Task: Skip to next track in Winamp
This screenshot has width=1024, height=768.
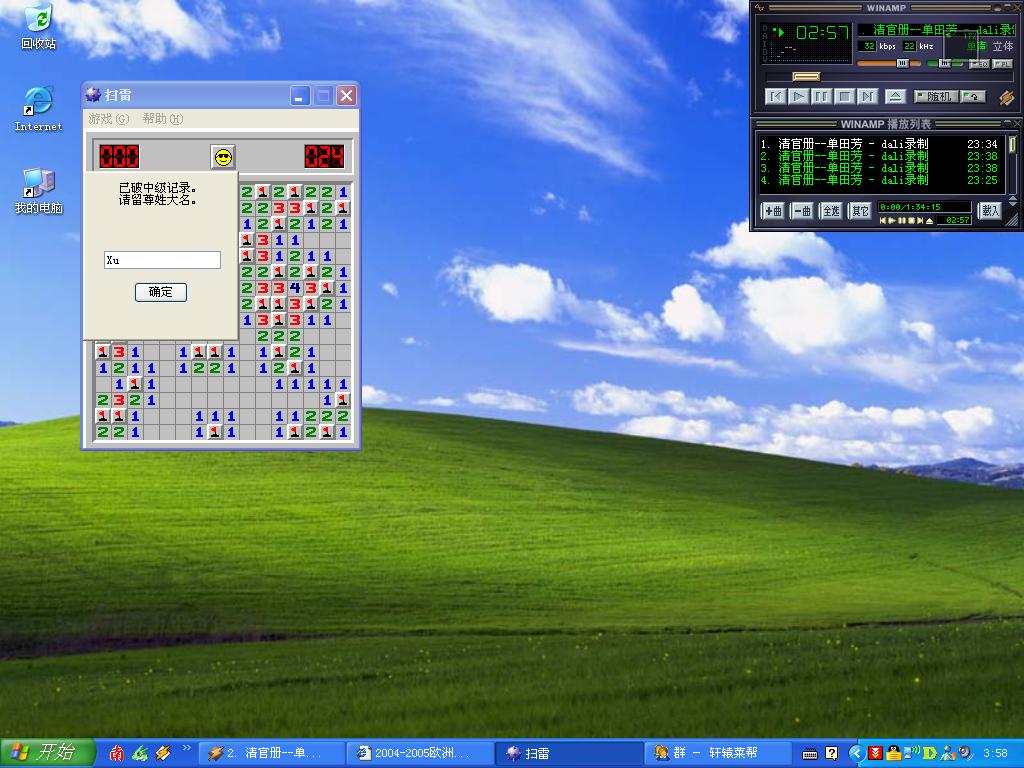Action: click(x=867, y=97)
